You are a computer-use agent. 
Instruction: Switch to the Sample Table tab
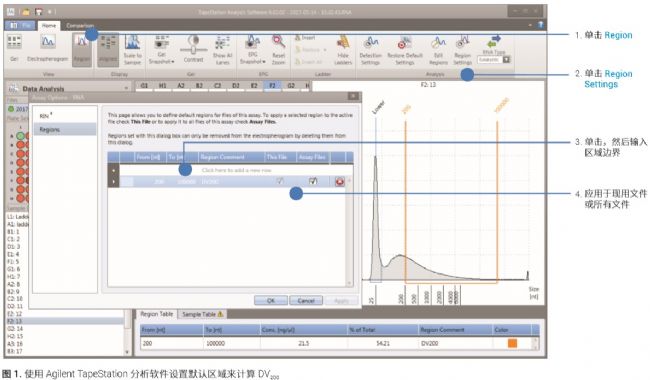tap(203, 315)
